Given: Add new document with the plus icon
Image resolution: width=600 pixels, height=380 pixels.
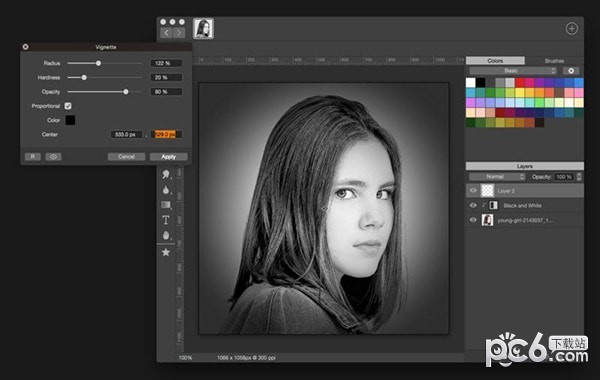Looking at the screenshot, I should tap(572, 29).
